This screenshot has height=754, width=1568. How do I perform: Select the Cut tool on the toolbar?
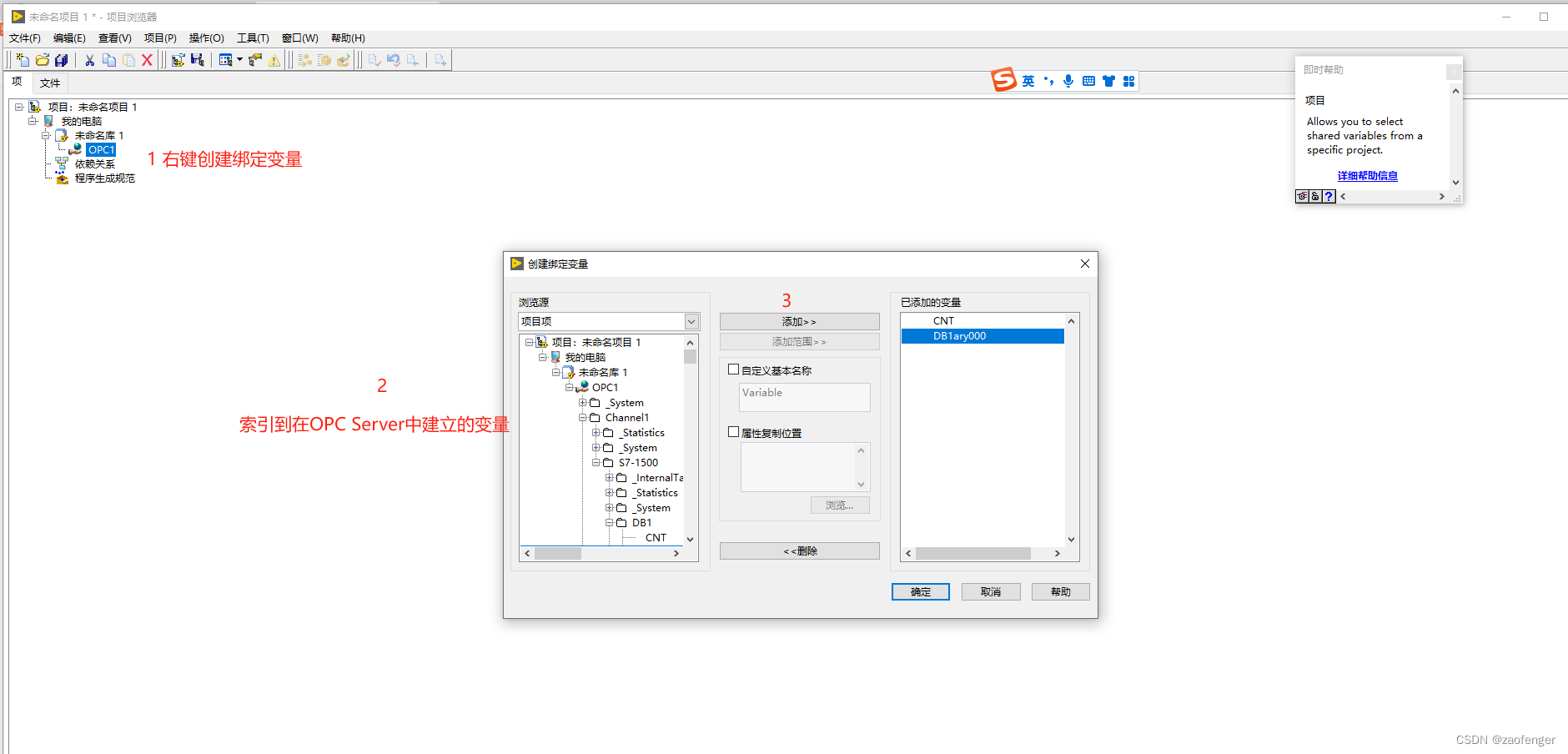point(89,59)
